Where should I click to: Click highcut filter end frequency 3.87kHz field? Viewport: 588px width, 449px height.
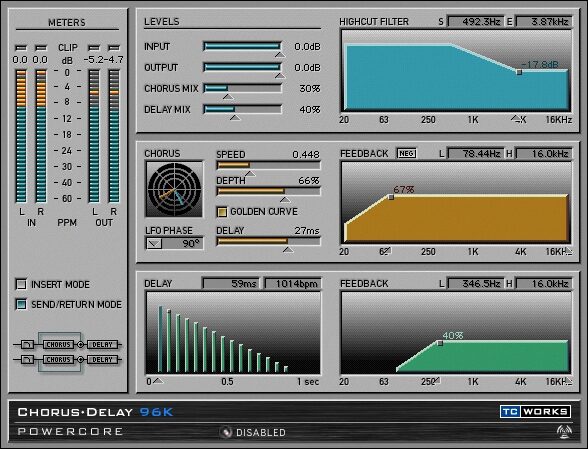(x=543, y=22)
